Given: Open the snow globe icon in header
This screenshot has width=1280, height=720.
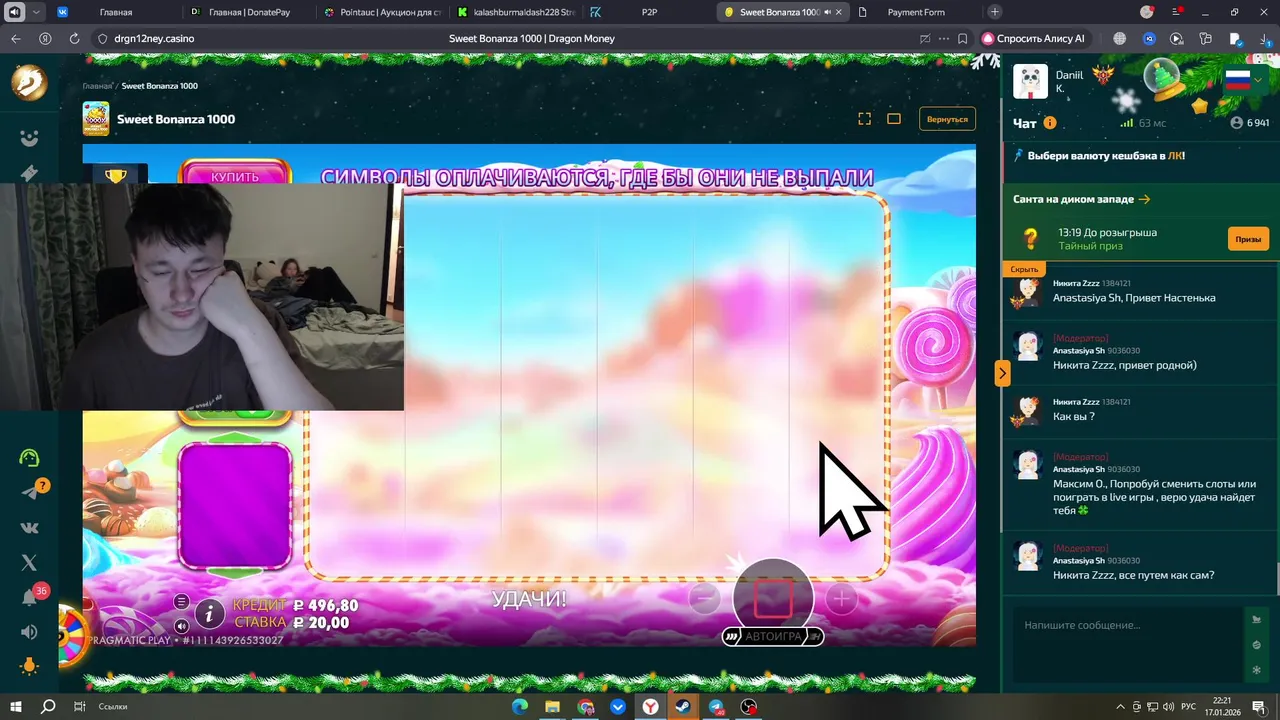Looking at the screenshot, I should pyautogui.click(x=1163, y=80).
